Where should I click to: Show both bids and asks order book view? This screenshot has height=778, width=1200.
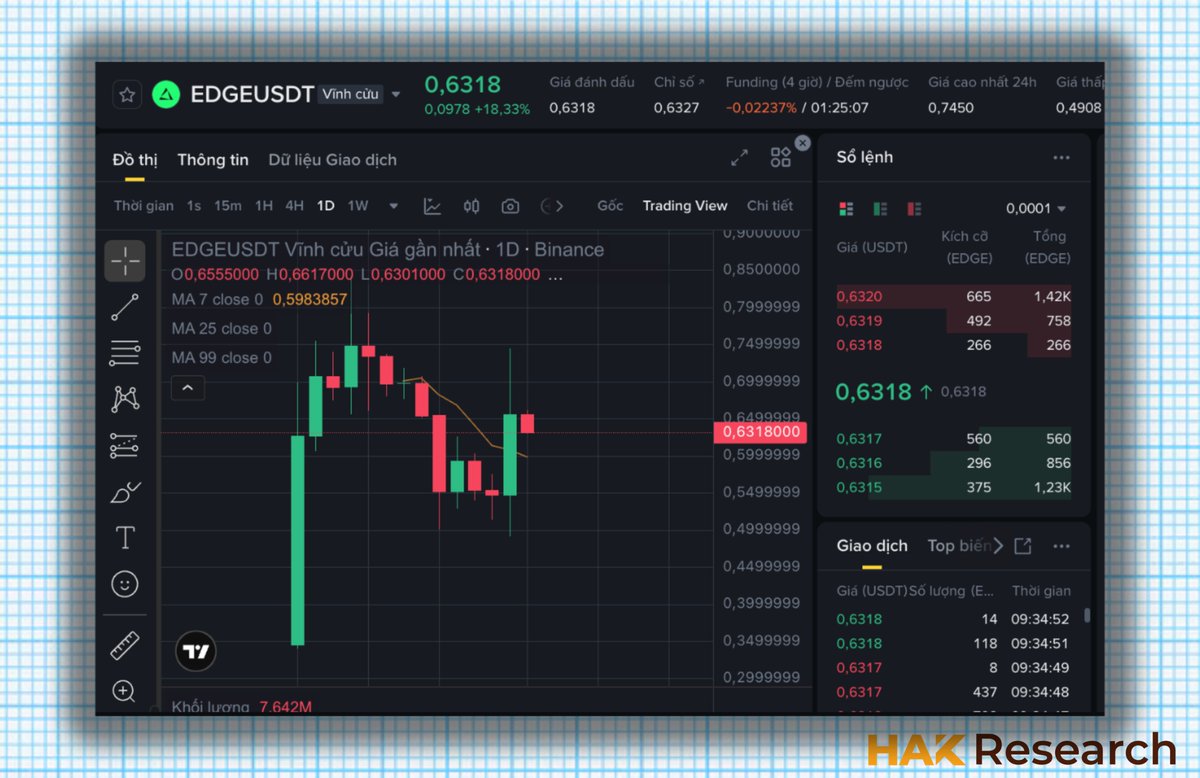(847, 209)
